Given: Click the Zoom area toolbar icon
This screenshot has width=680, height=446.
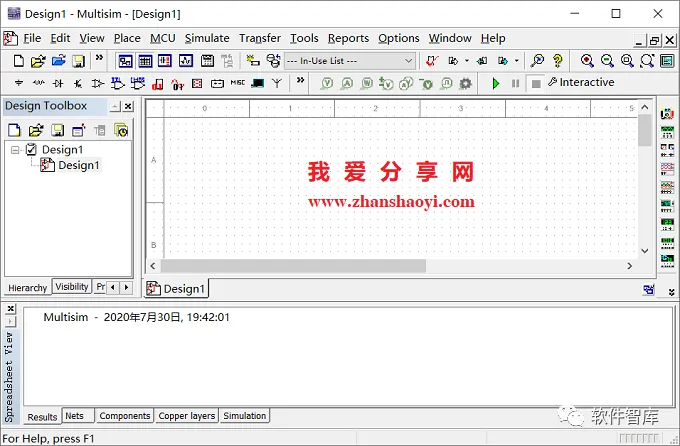Looking at the screenshot, I should coord(627,61).
